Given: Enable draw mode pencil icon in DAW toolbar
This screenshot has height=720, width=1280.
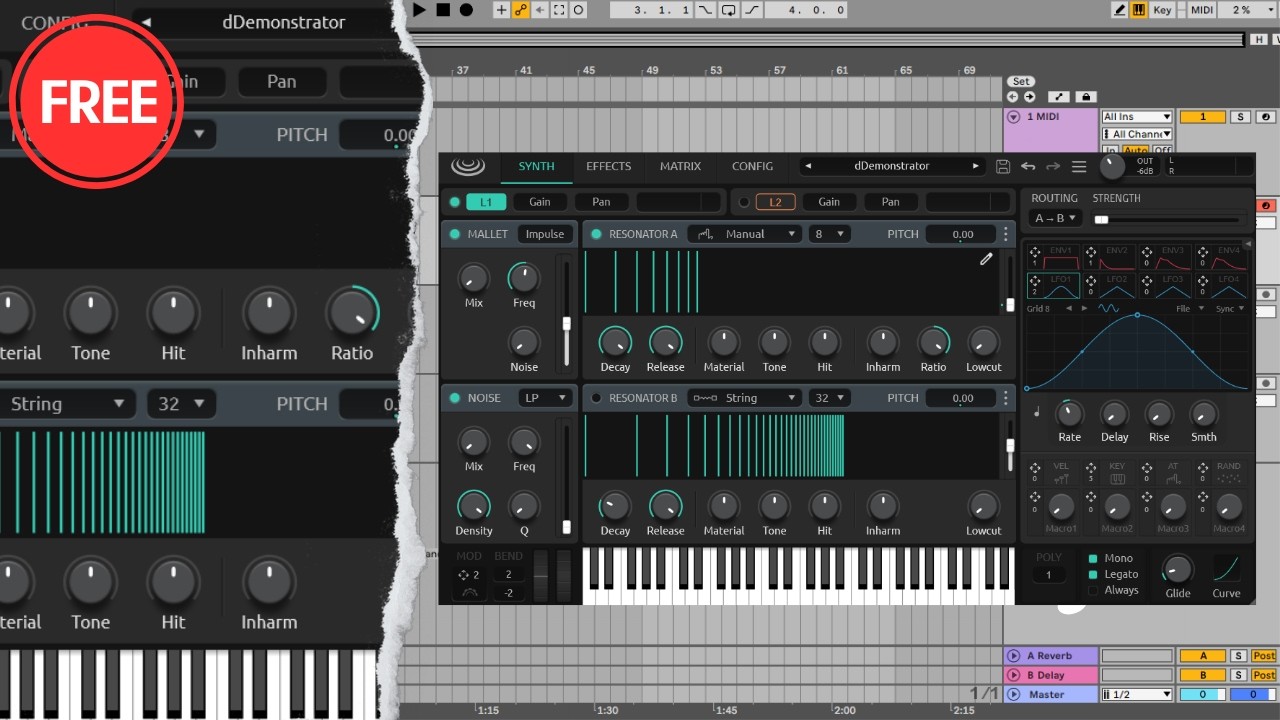Looking at the screenshot, I should tap(1120, 10).
